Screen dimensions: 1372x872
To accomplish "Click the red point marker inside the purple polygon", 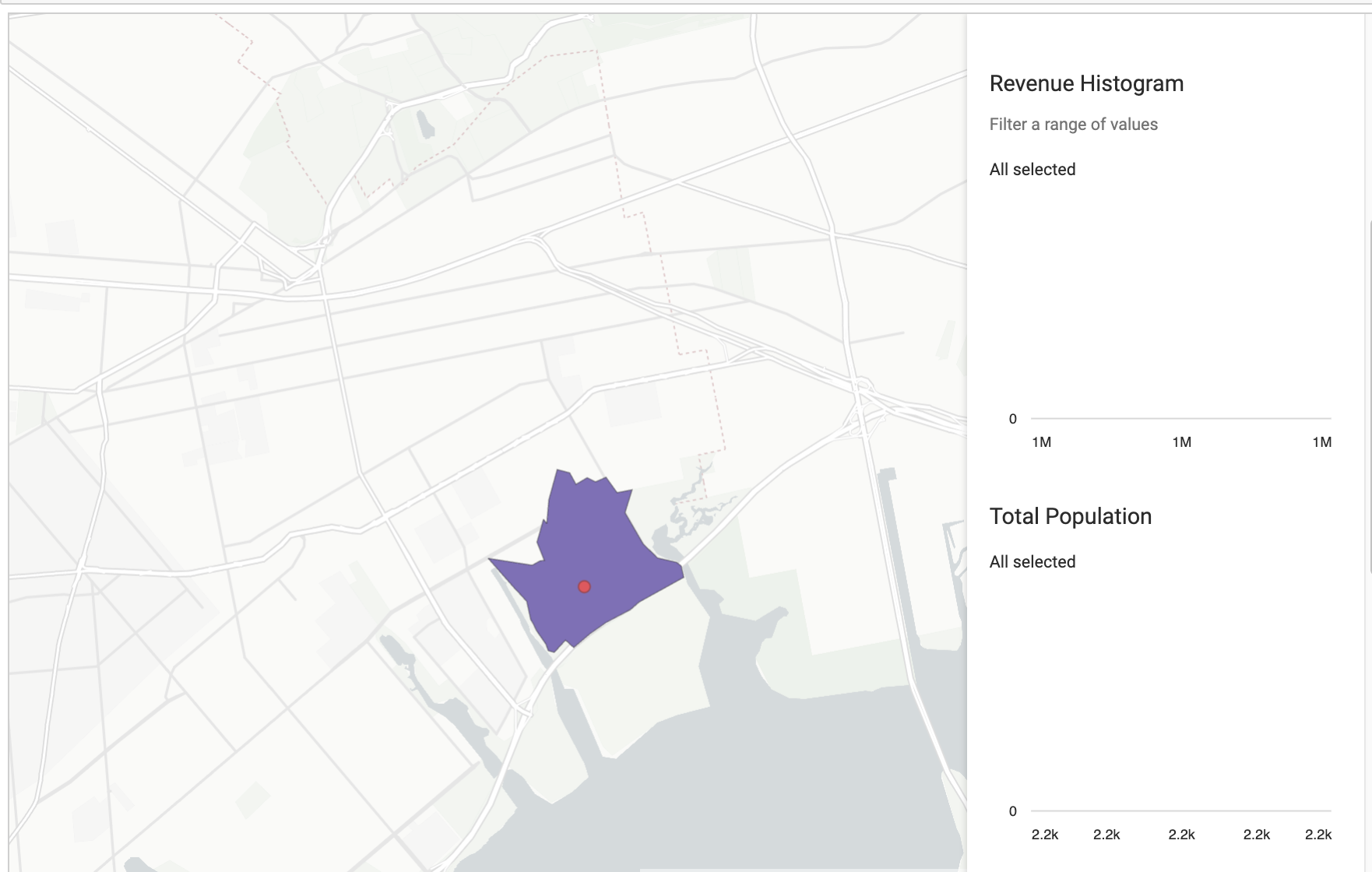I will [585, 586].
